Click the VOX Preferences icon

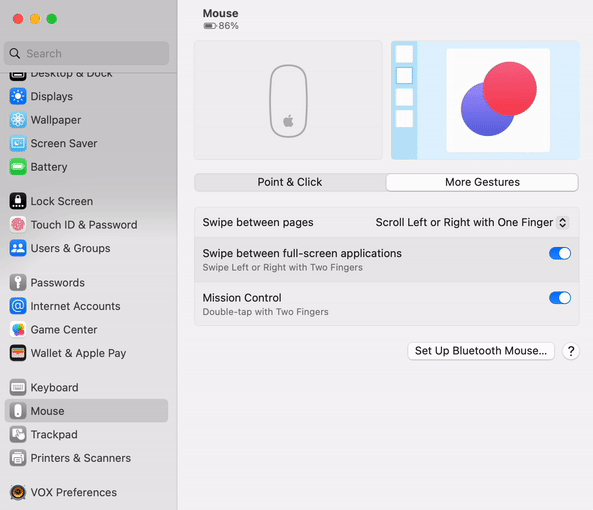tap(18, 492)
